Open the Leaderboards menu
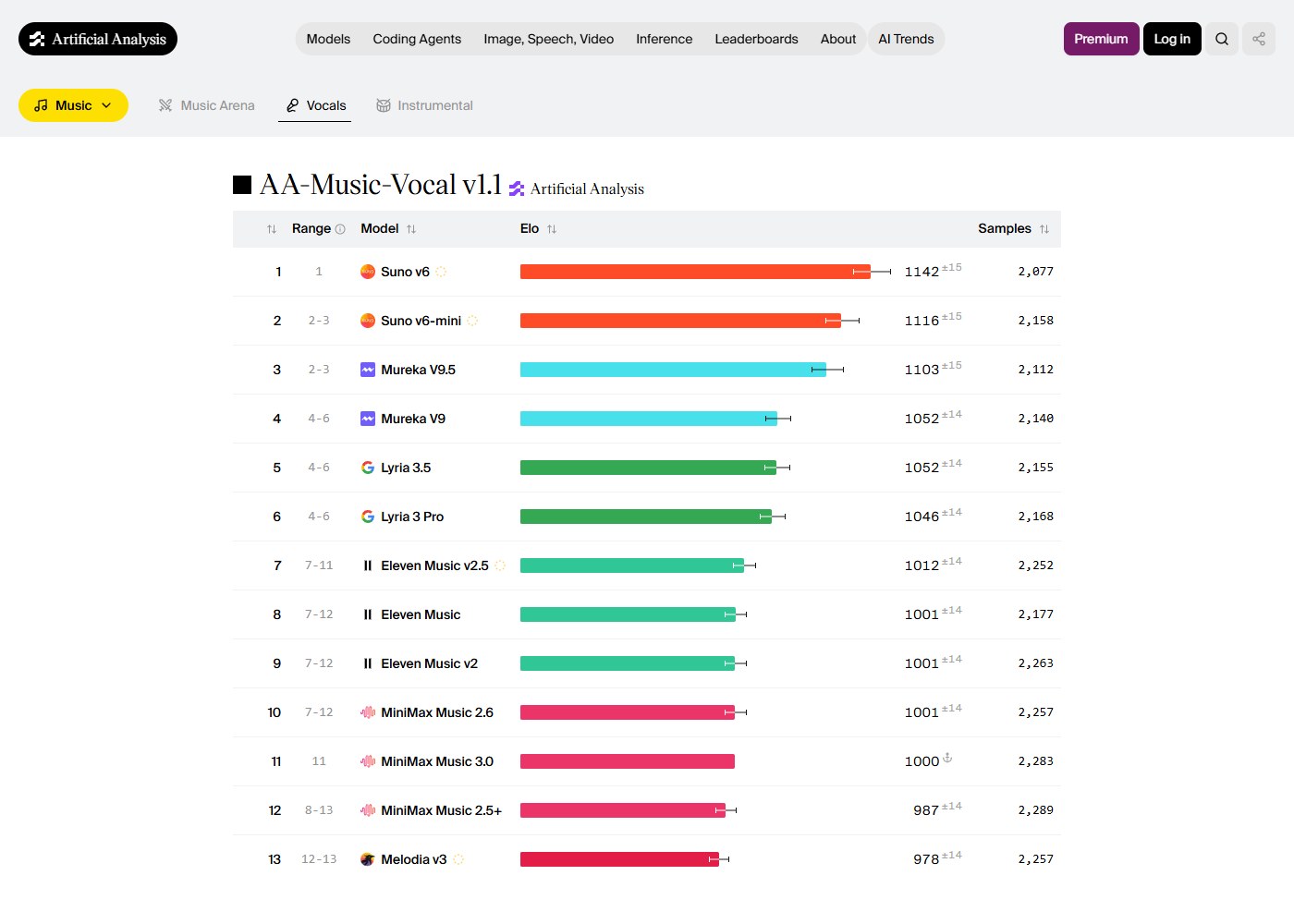This screenshot has width=1294, height=924. (x=756, y=39)
